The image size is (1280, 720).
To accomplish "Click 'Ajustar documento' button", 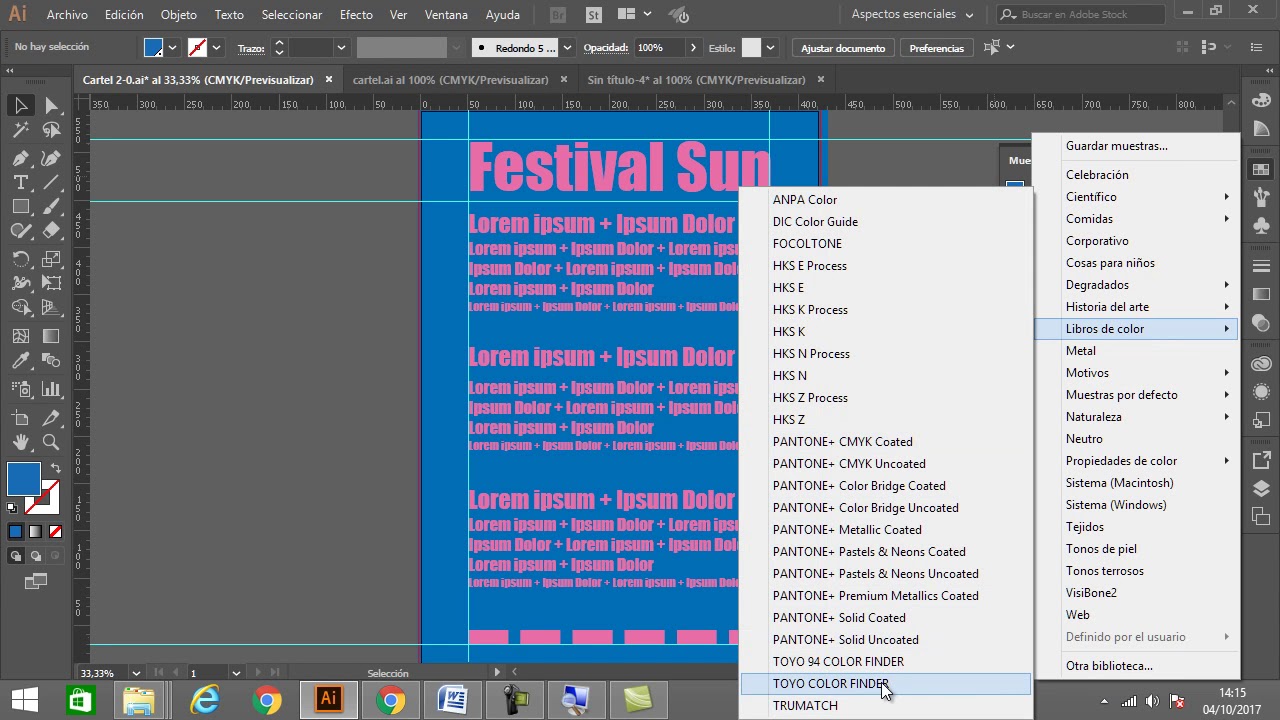I will coord(843,48).
